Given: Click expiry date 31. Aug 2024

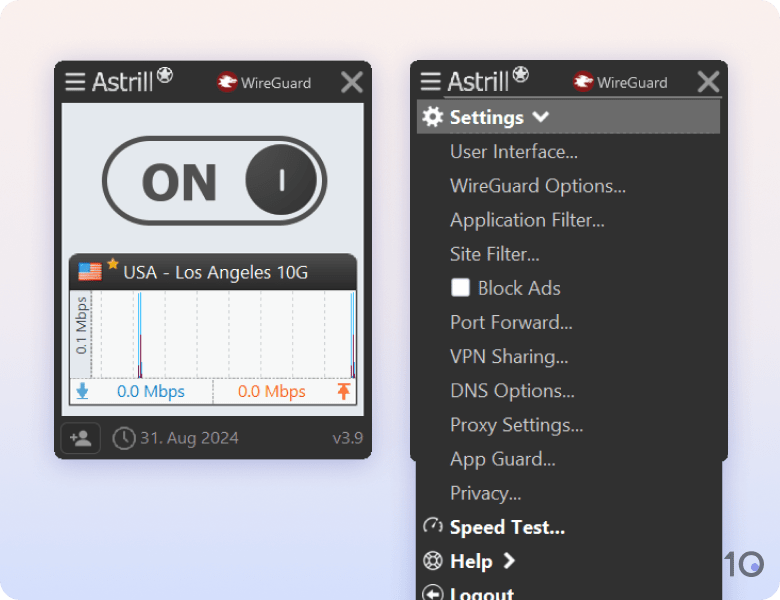Looking at the screenshot, I should click(x=190, y=438).
